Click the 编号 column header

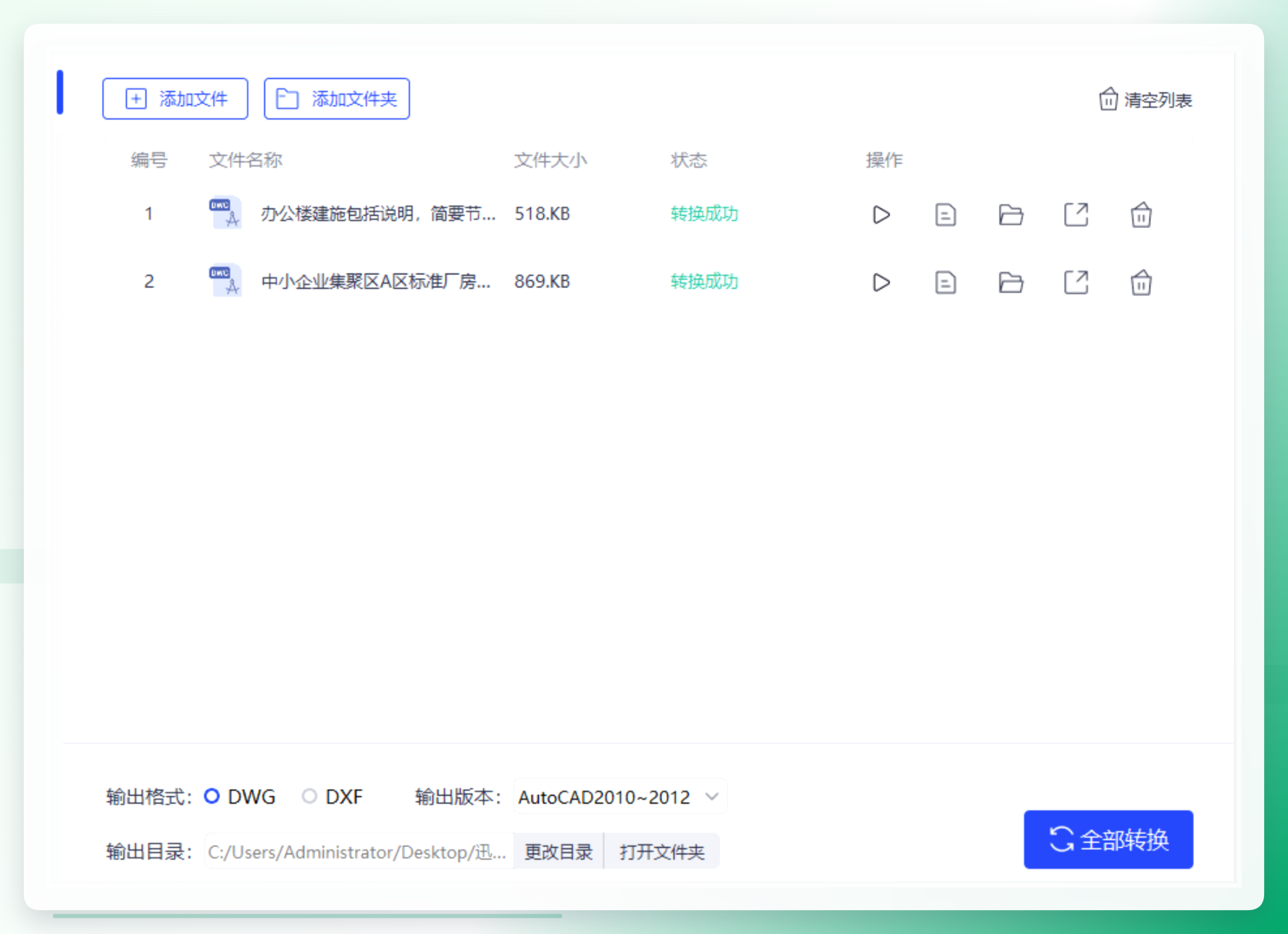149,160
